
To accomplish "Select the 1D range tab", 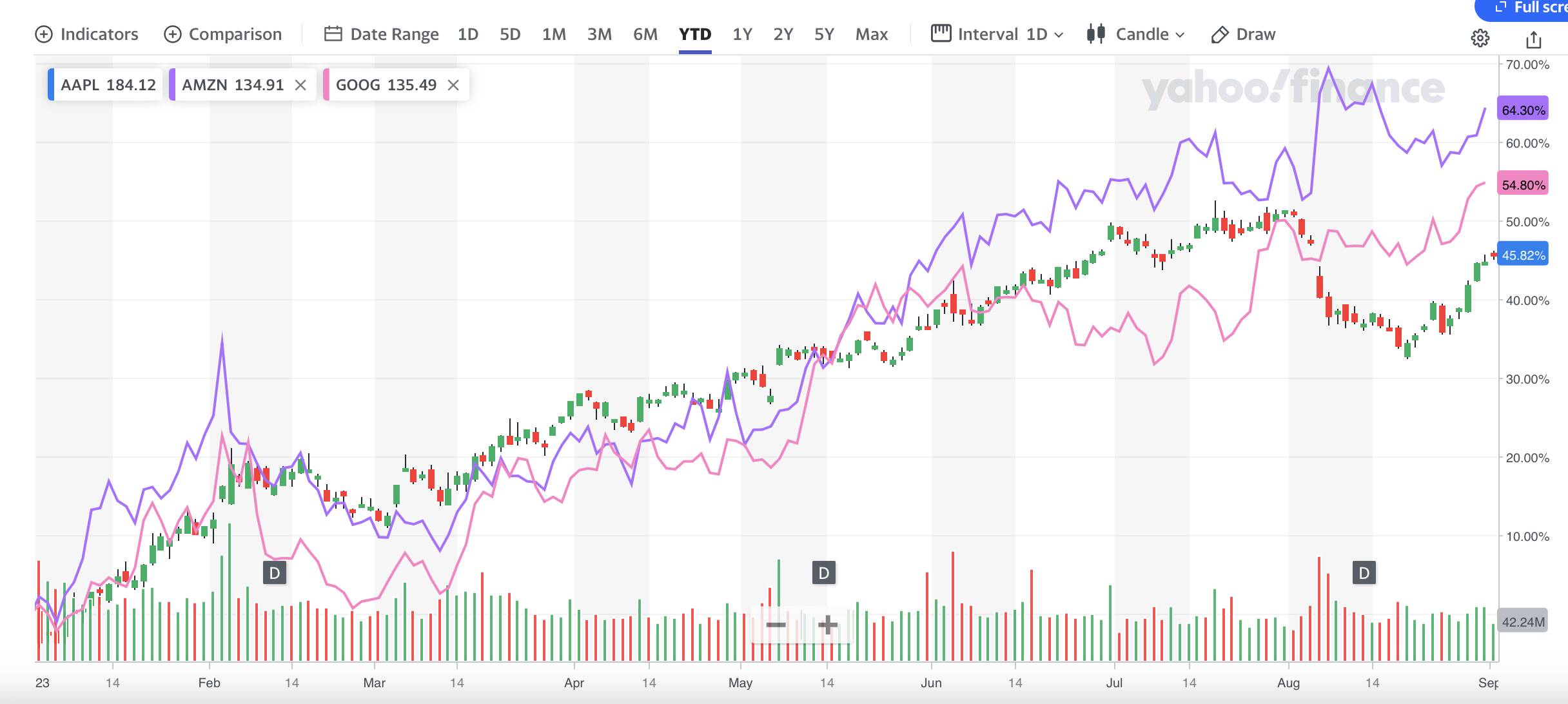I will [468, 34].
